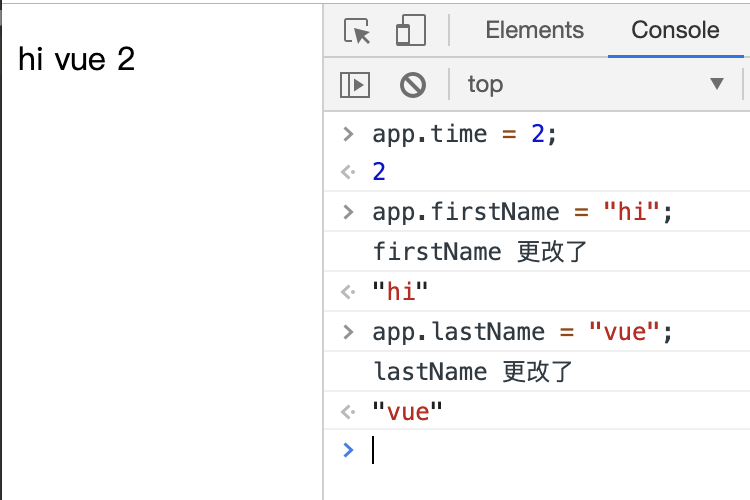Select app.firstName = "hi" command line

tap(522, 212)
